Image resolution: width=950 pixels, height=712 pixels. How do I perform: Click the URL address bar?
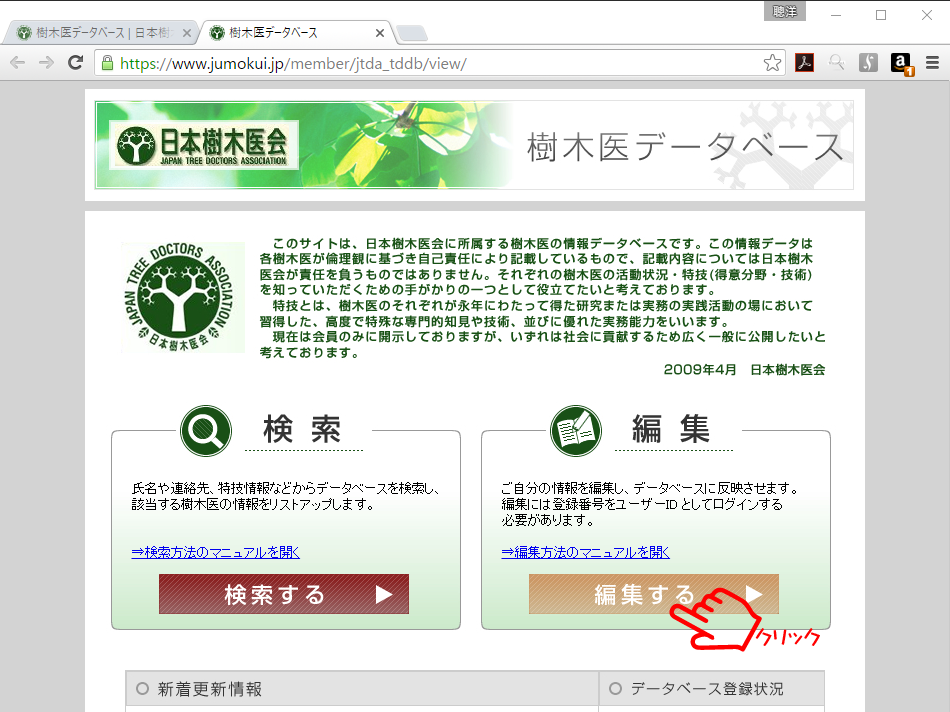(439, 63)
